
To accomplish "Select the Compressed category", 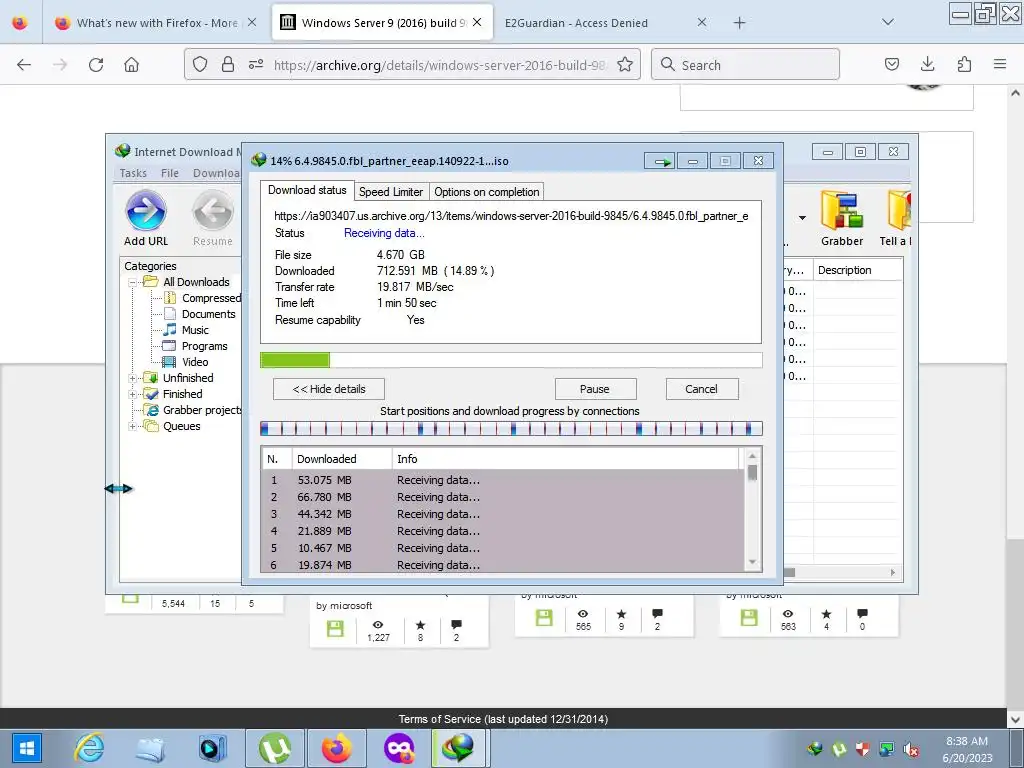I will pyautogui.click(x=211, y=298).
